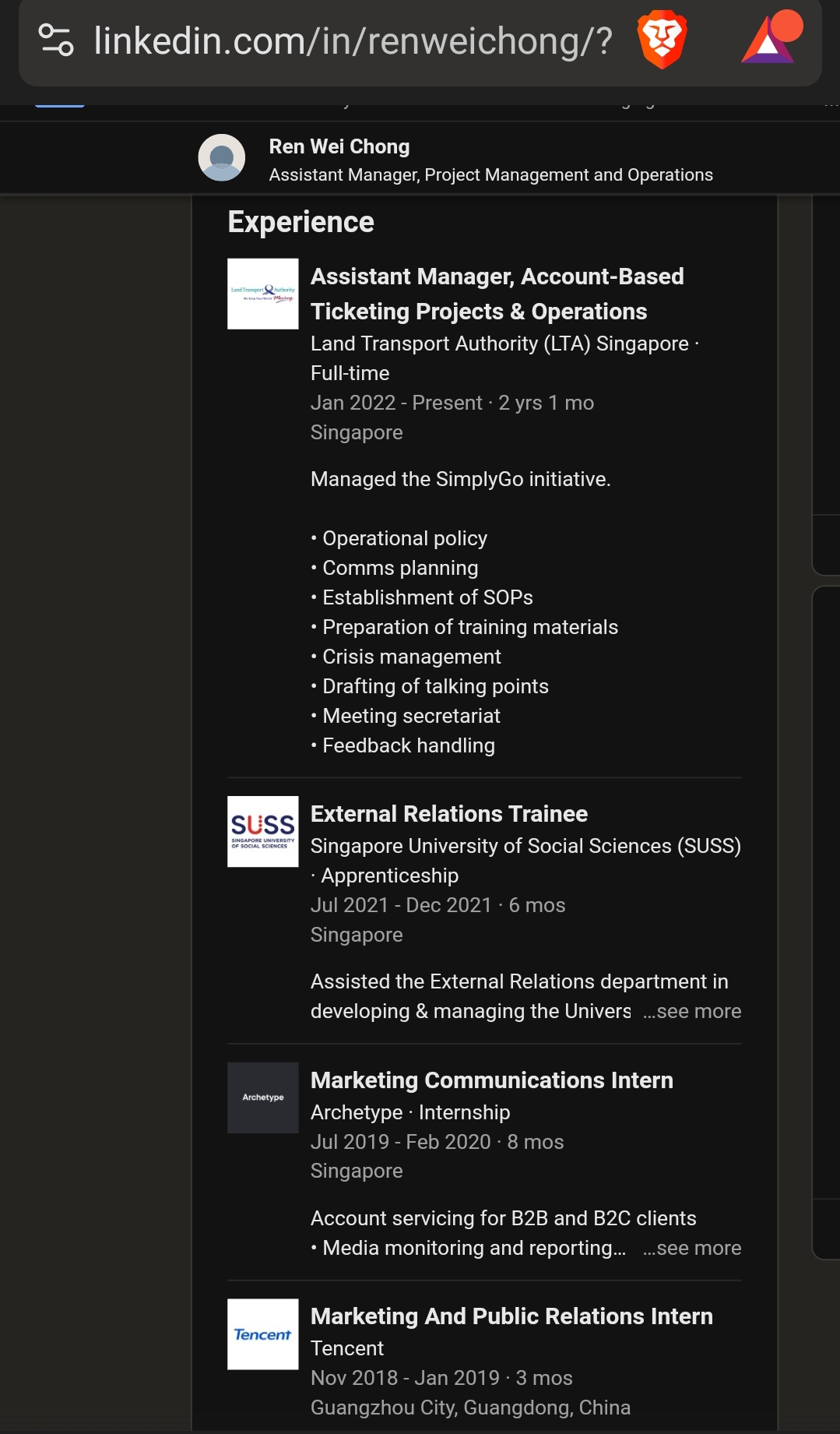Open the Brave Rewards triangle icon
This screenshot has height=1434, width=840.
point(771,37)
